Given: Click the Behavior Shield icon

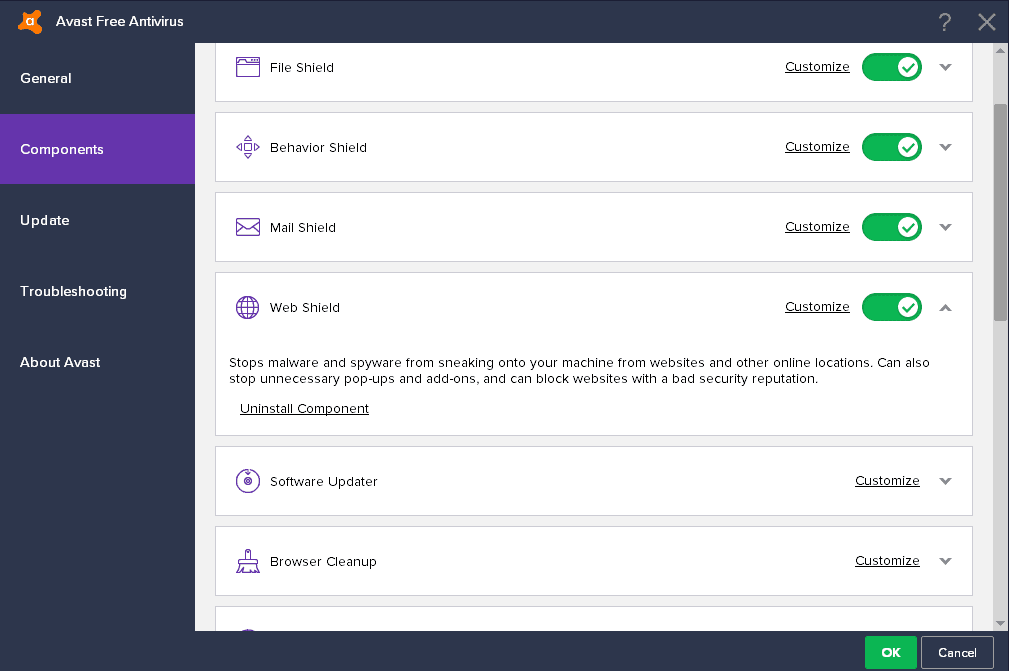Looking at the screenshot, I should pos(247,146).
